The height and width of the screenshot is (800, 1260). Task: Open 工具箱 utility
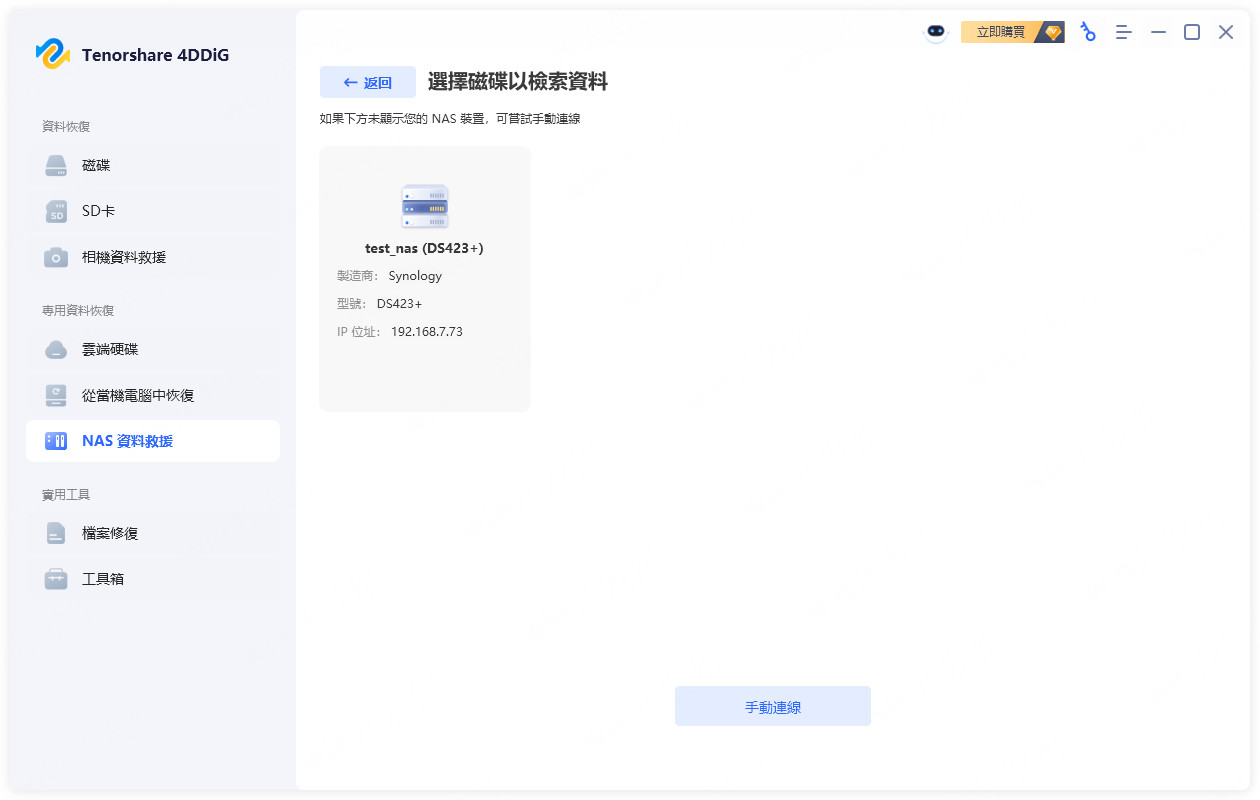point(152,579)
